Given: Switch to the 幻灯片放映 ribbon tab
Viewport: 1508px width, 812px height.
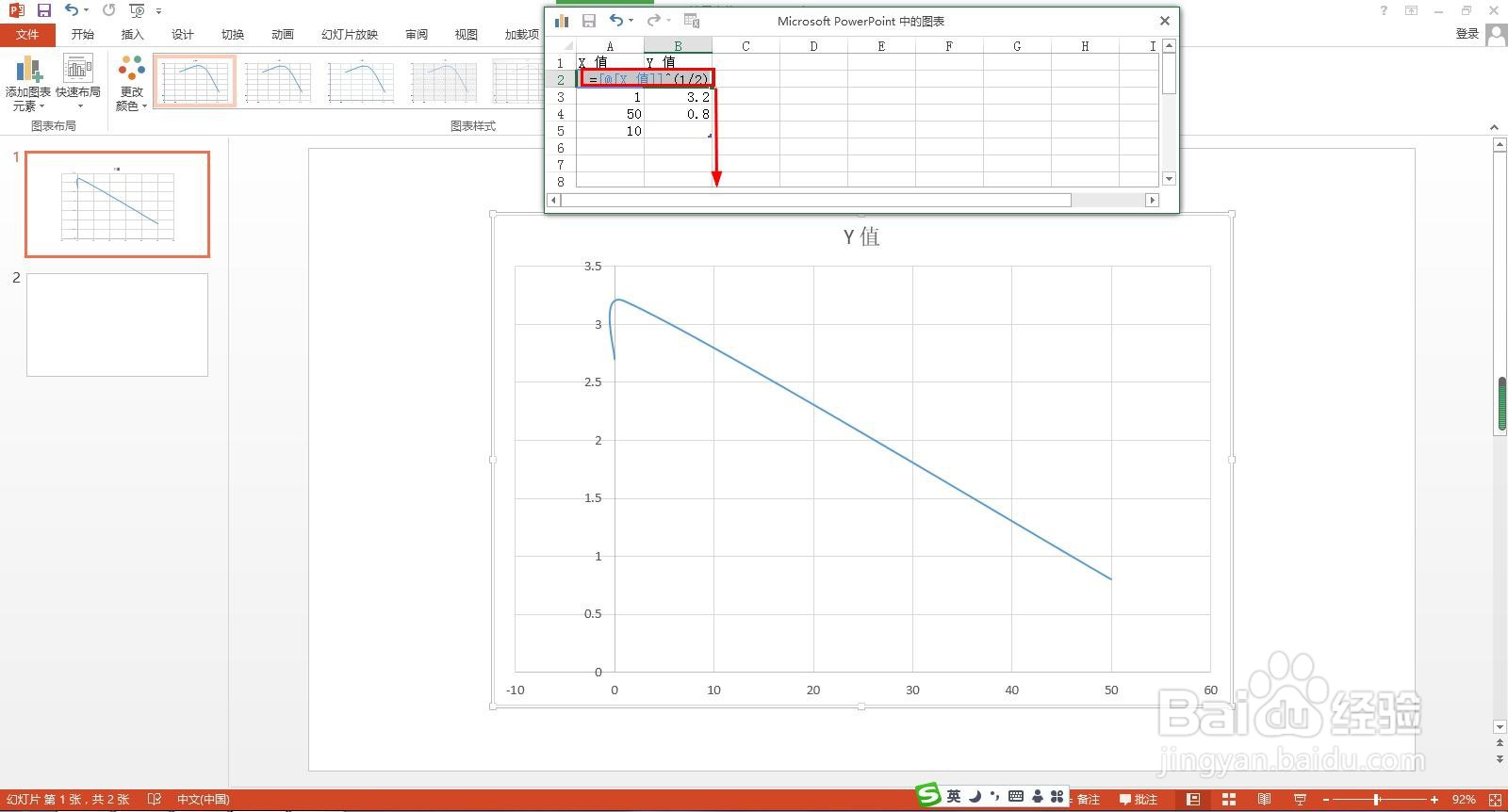Looking at the screenshot, I should (350, 35).
